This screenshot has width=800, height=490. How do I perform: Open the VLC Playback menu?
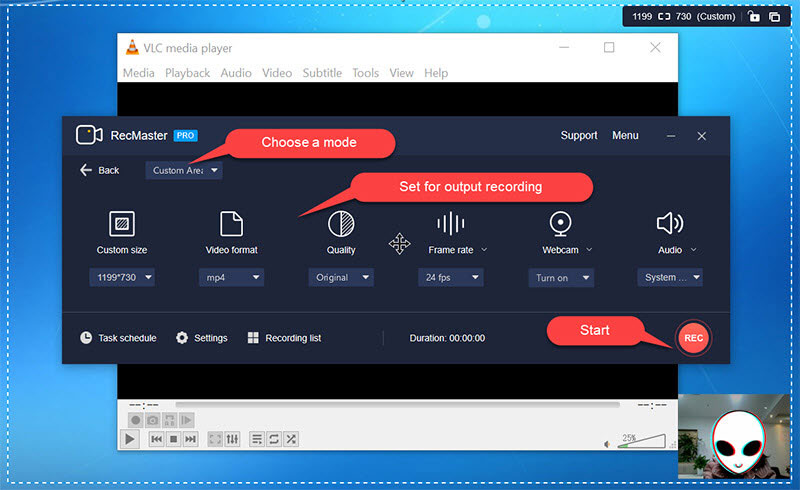click(187, 73)
